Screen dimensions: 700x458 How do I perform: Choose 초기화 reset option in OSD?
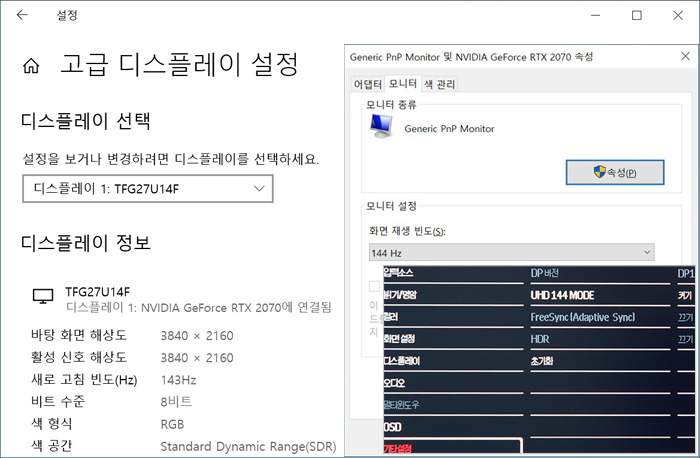542,361
